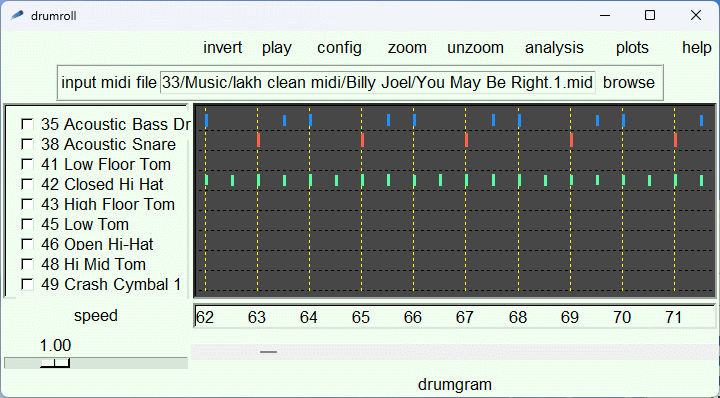Click the red snare note at bar 71

click(675, 140)
